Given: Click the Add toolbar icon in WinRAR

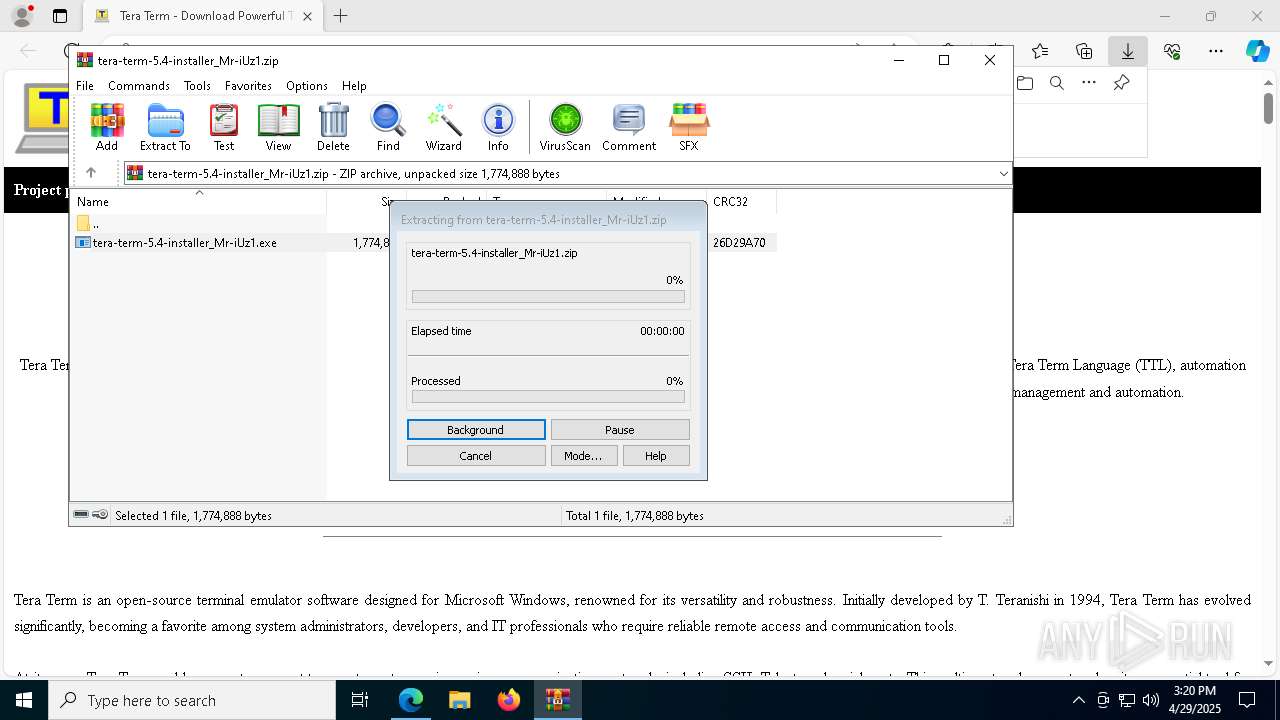Looking at the screenshot, I should tap(107, 127).
